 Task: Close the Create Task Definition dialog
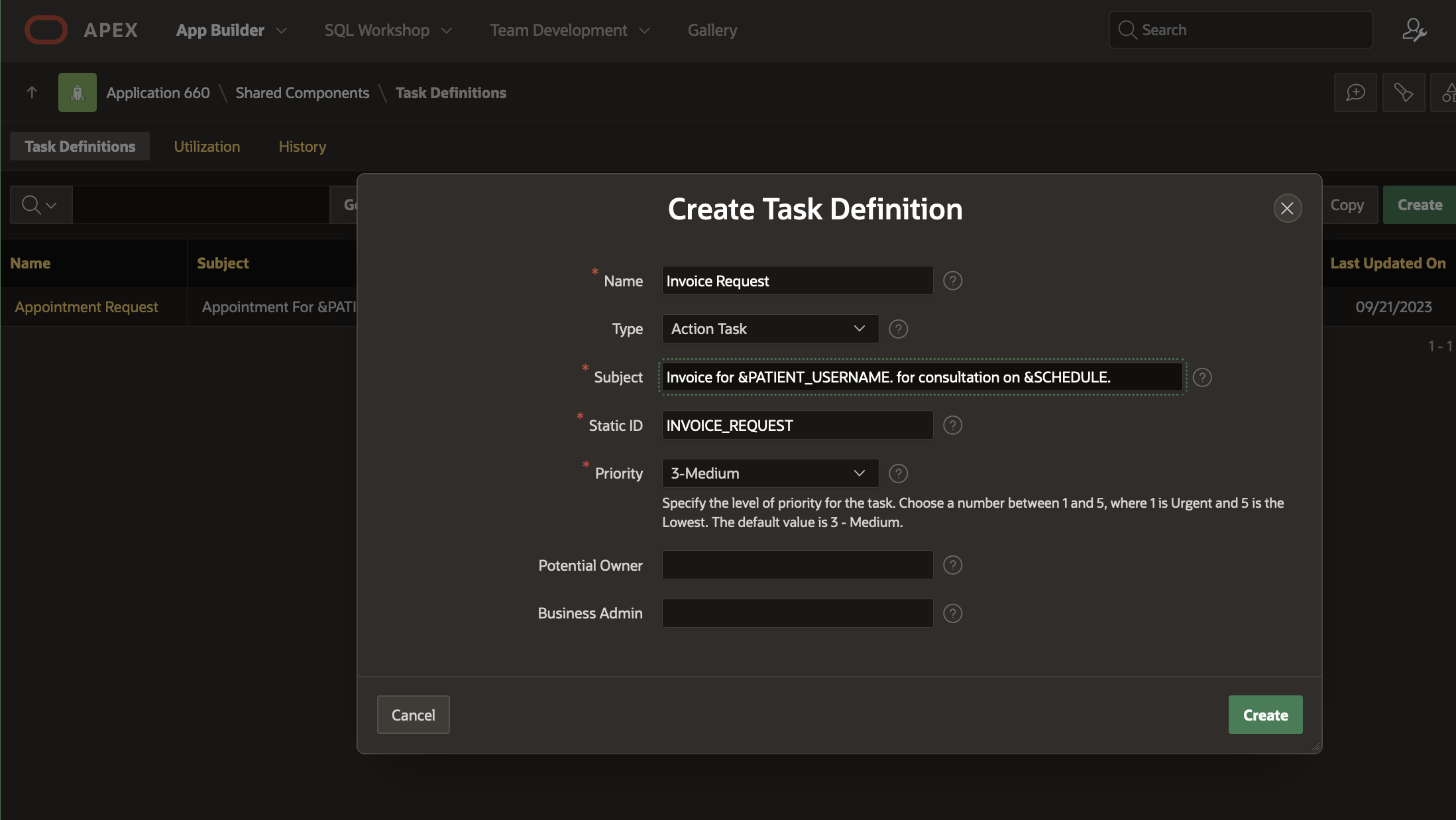coord(1287,209)
